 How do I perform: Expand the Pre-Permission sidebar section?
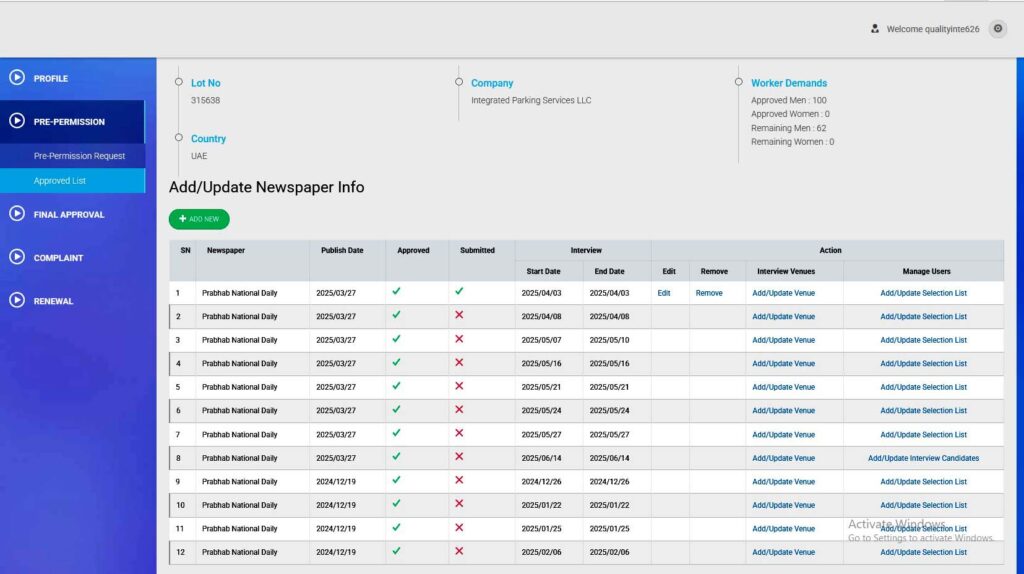(69, 122)
